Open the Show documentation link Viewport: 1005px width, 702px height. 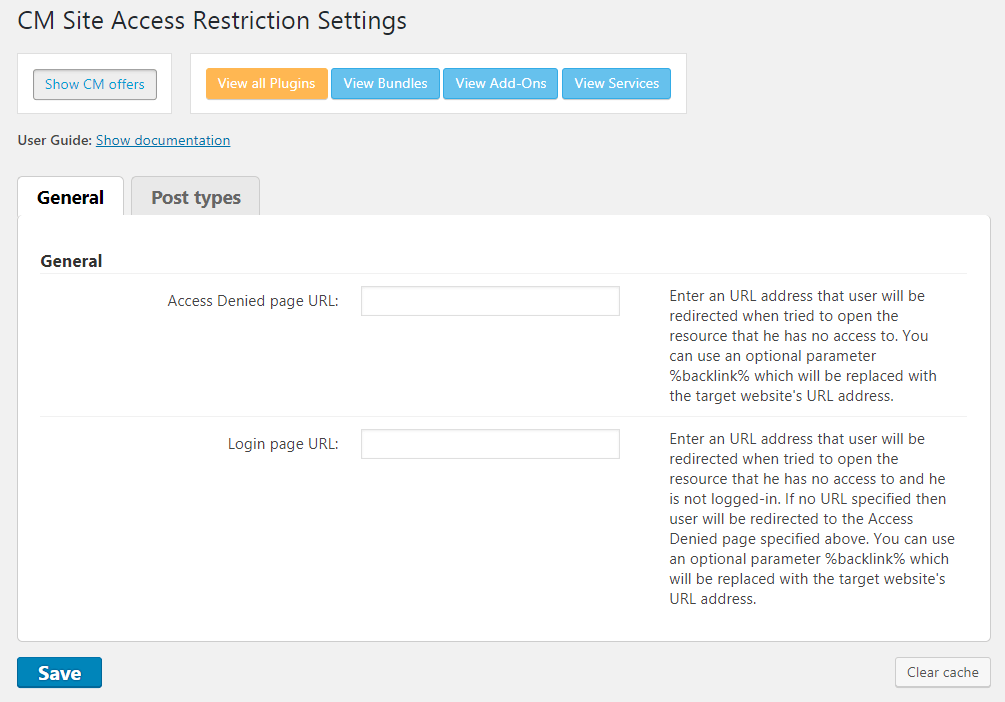coord(163,140)
